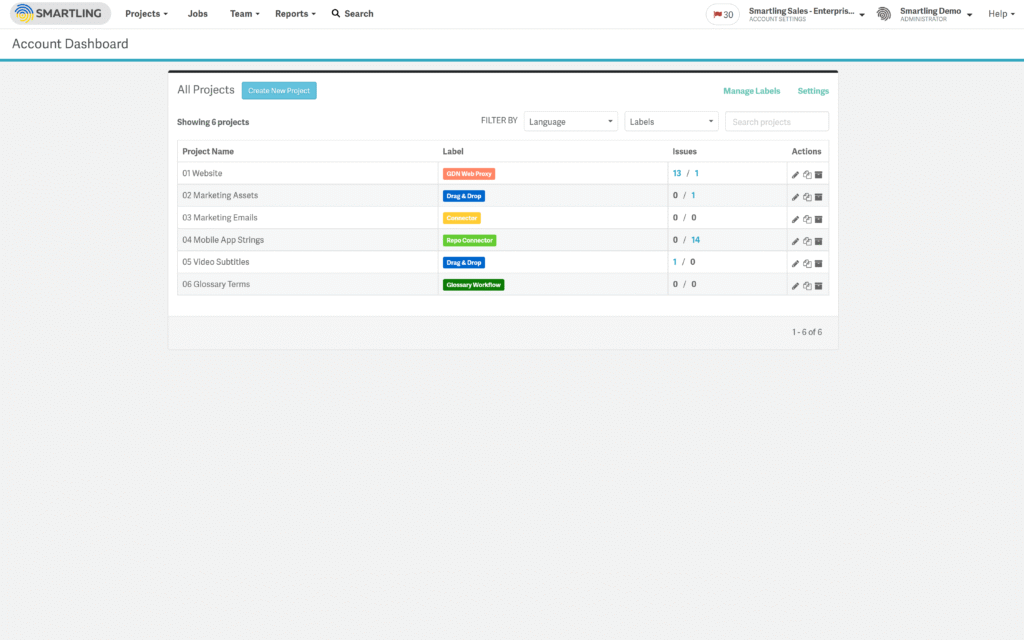Screen dimensions: 1024x640
Task: Open the Reports menu
Action: click(295, 13)
